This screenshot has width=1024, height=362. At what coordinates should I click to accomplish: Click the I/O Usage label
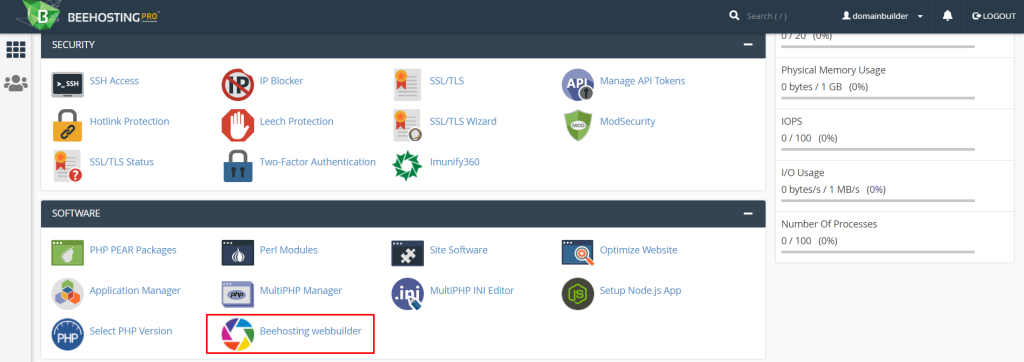(803, 173)
